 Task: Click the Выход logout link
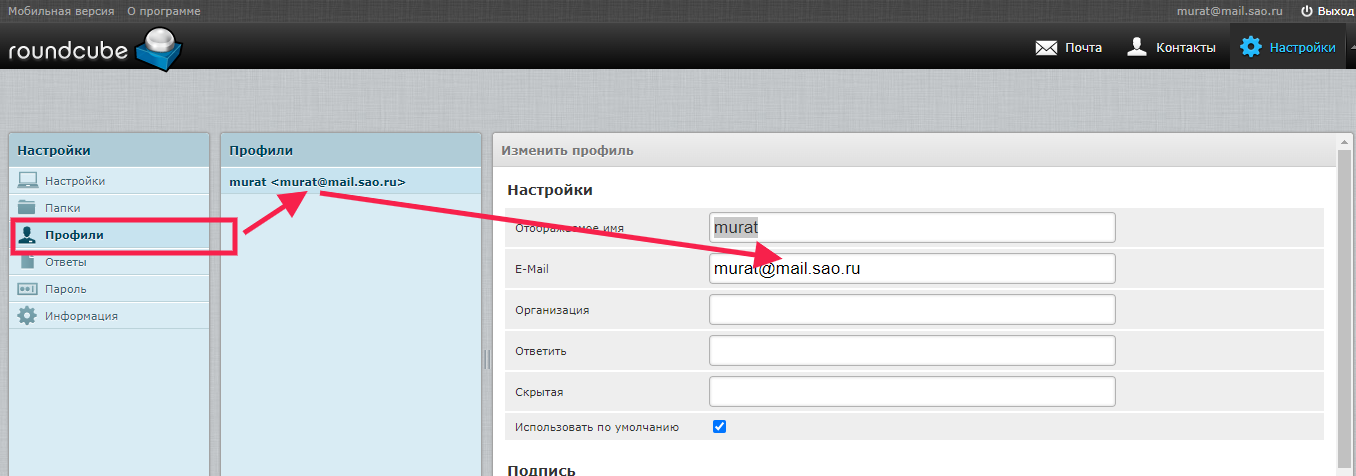pos(1327,11)
